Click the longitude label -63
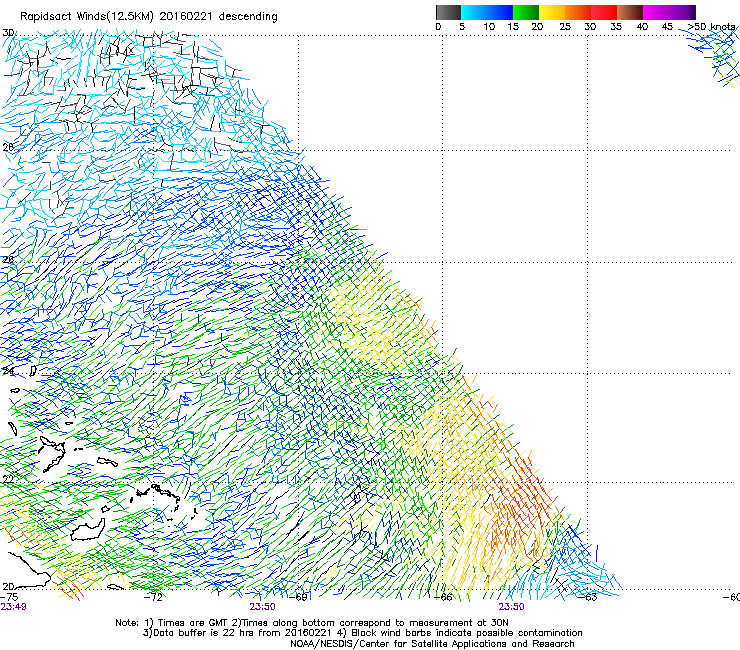 coord(588,597)
